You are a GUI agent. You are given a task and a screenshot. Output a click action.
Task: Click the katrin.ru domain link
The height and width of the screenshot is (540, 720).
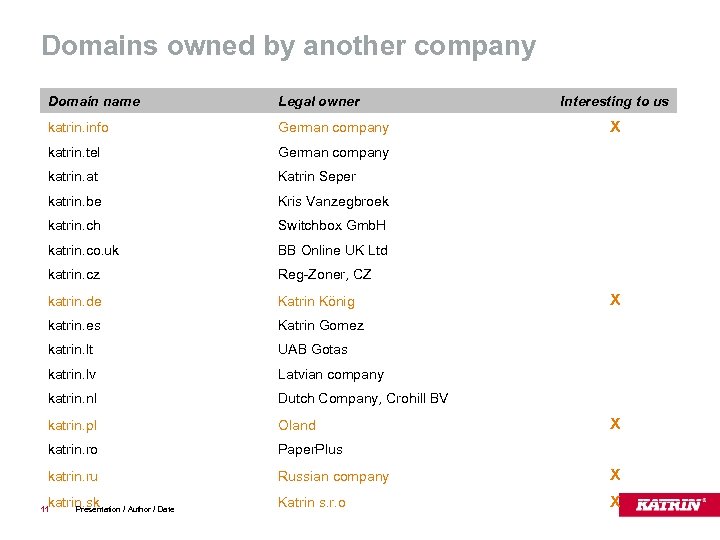[72, 476]
